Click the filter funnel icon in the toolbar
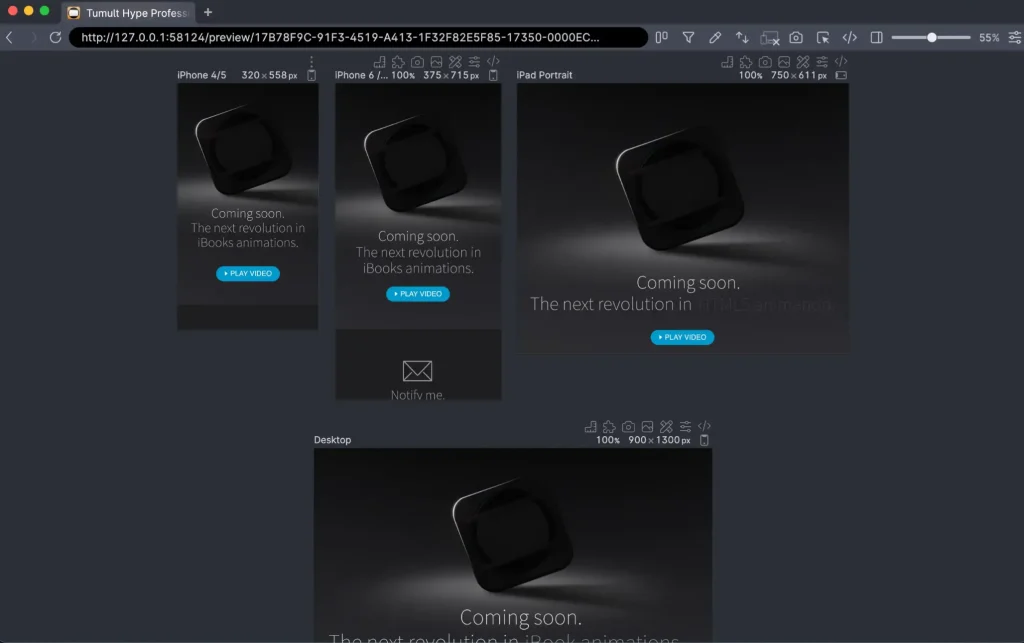1024x643 pixels. point(688,38)
